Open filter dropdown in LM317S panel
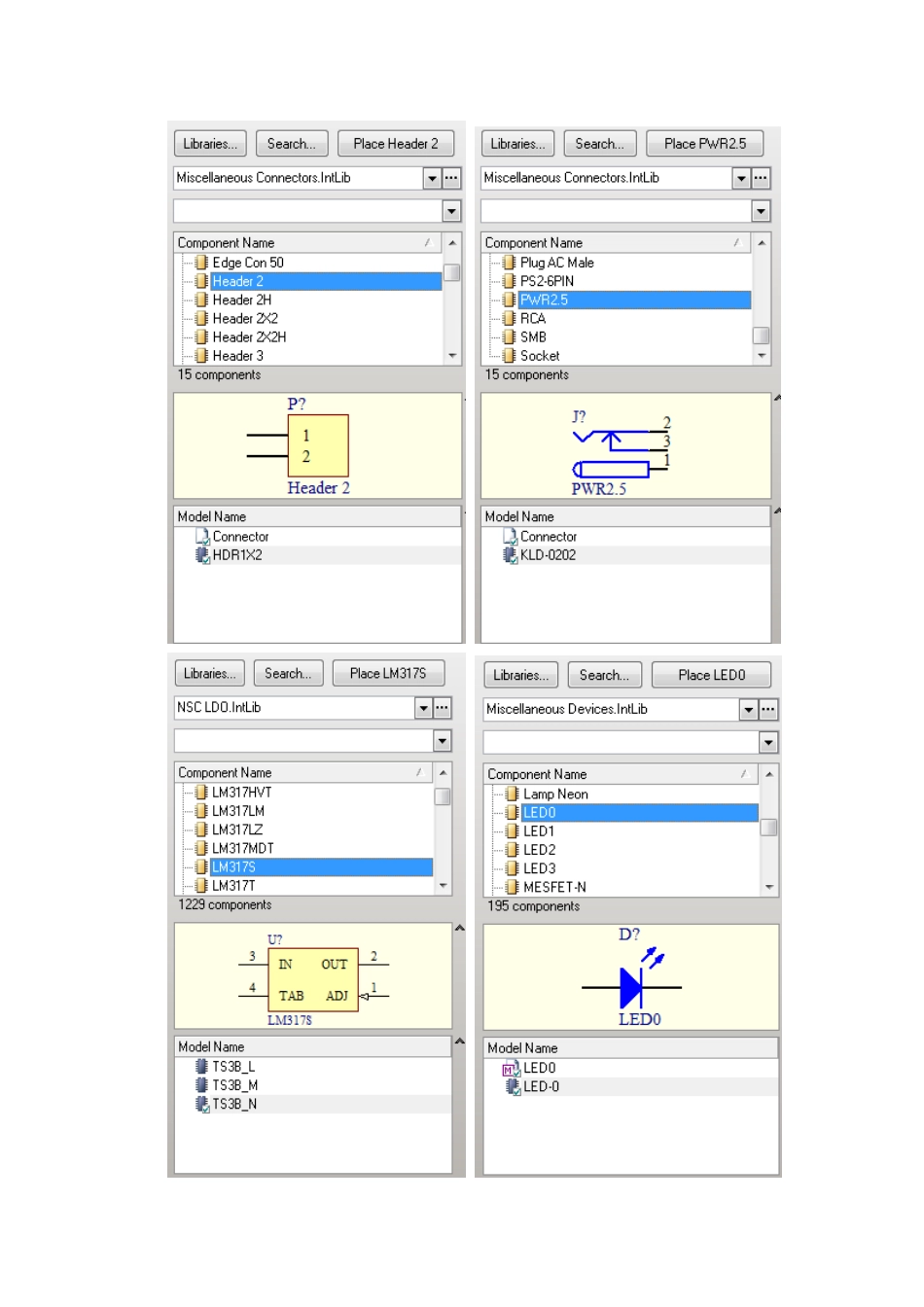Image resolution: width=924 pixels, height=1307 pixels. coord(443,741)
